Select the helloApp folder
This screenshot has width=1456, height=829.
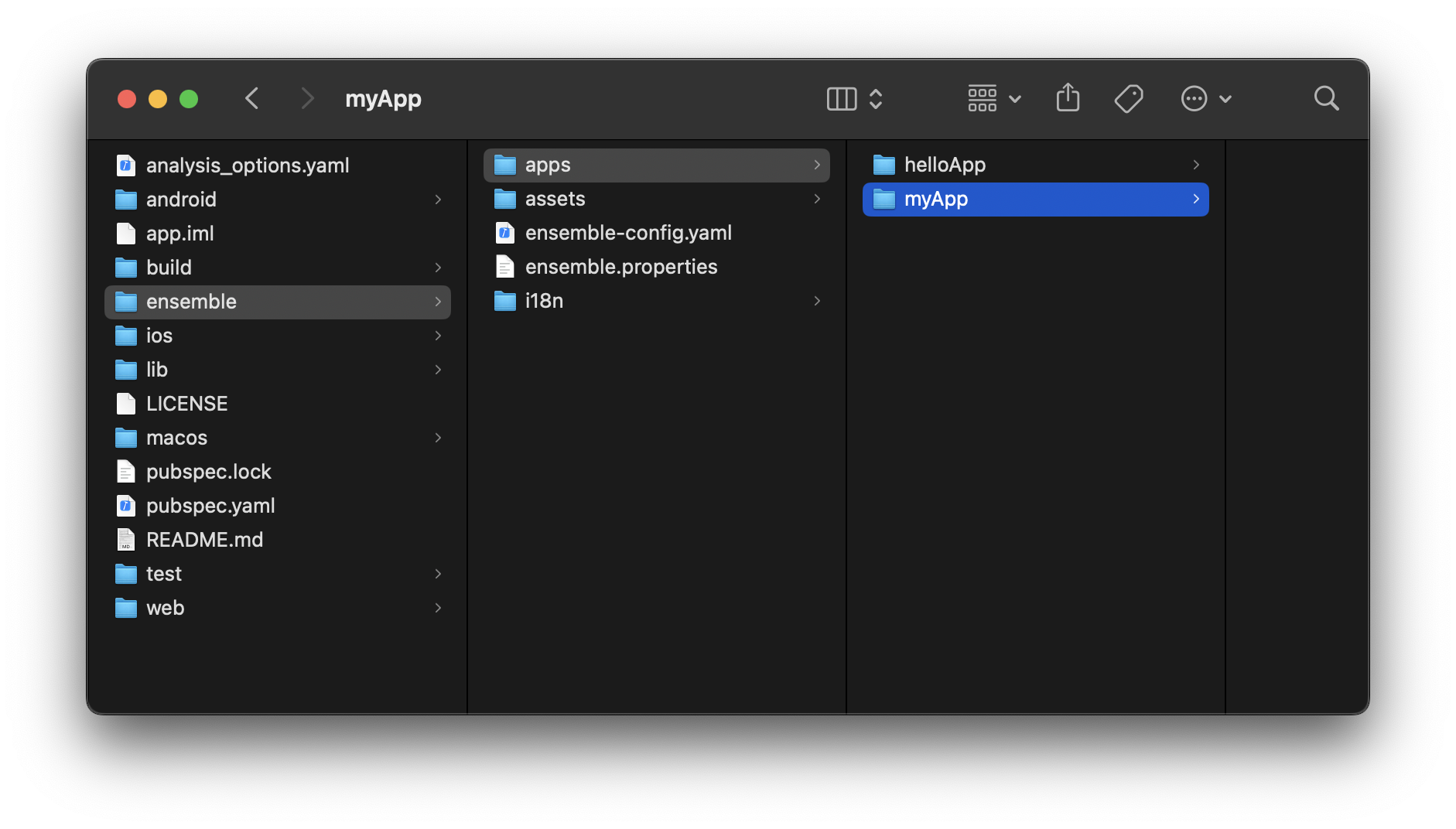pyautogui.click(x=945, y=164)
